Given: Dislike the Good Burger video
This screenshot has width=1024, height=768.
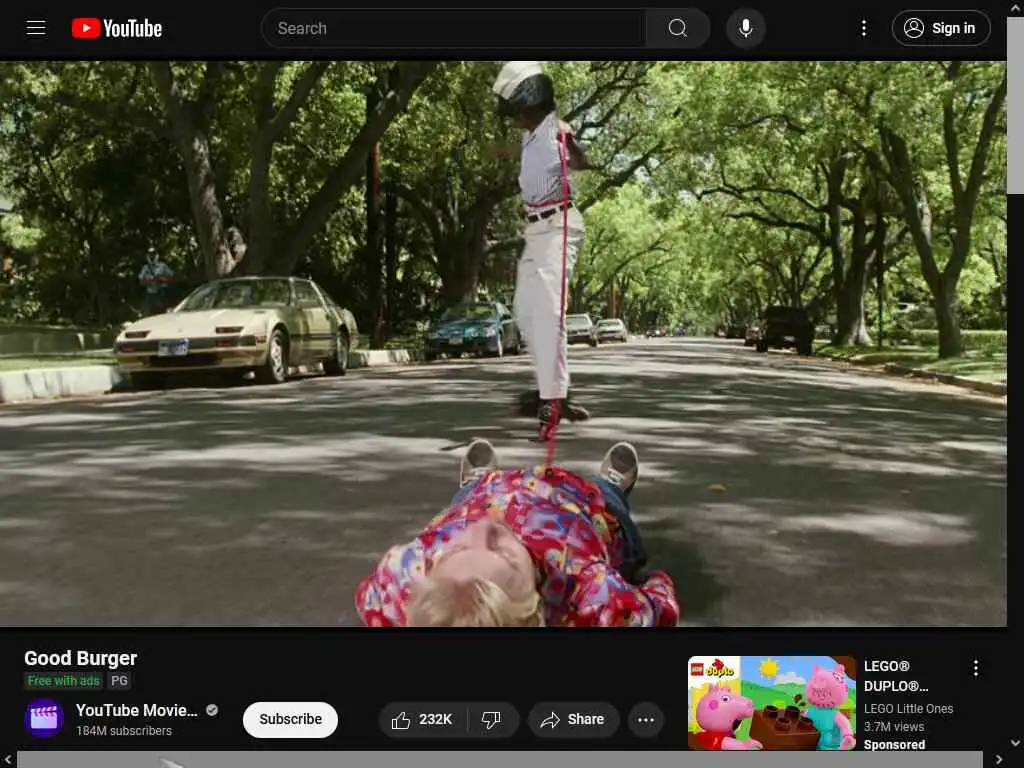Looking at the screenshot, I should pyautogui.click(x=492, y=720).
